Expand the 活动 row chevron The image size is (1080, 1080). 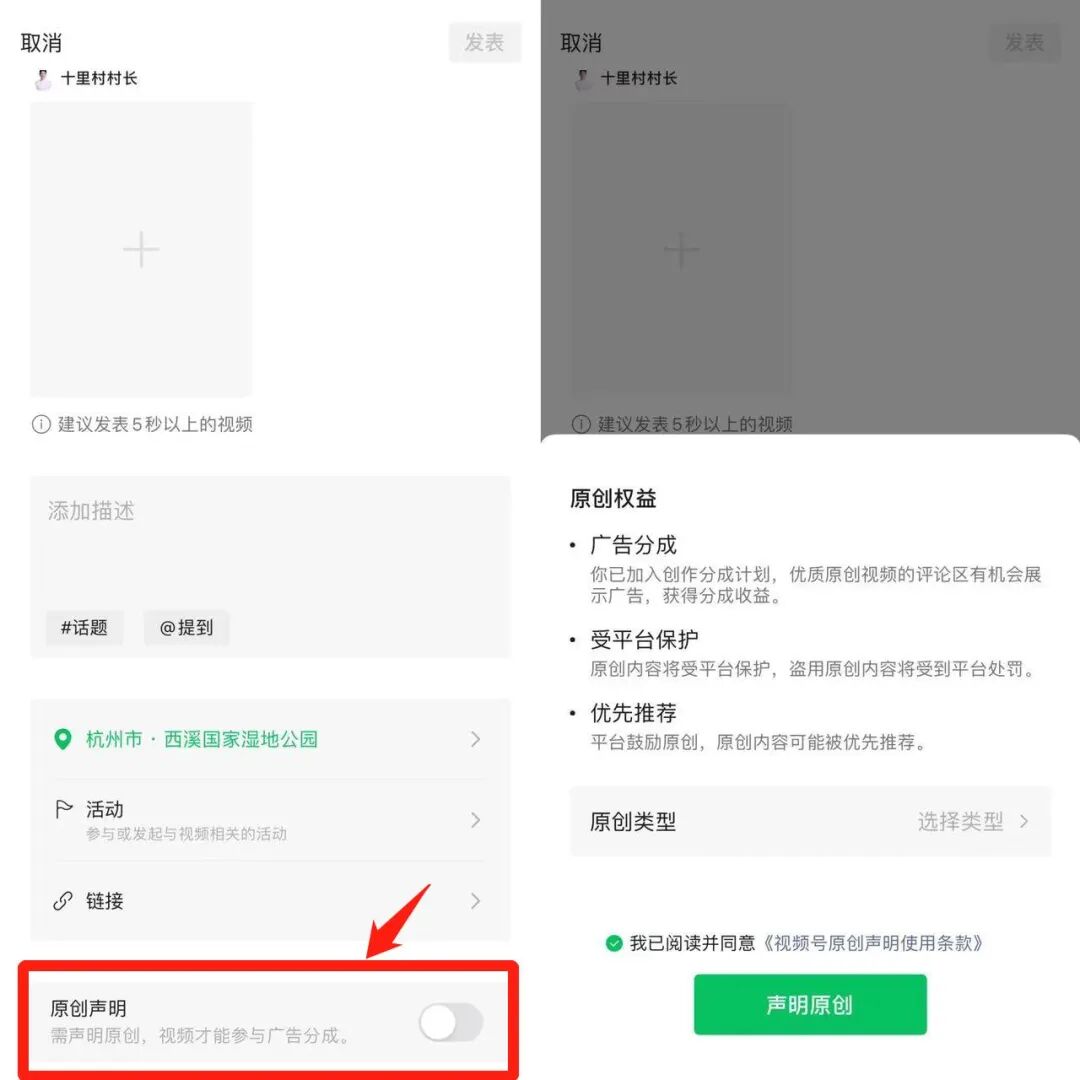point(475,820)
